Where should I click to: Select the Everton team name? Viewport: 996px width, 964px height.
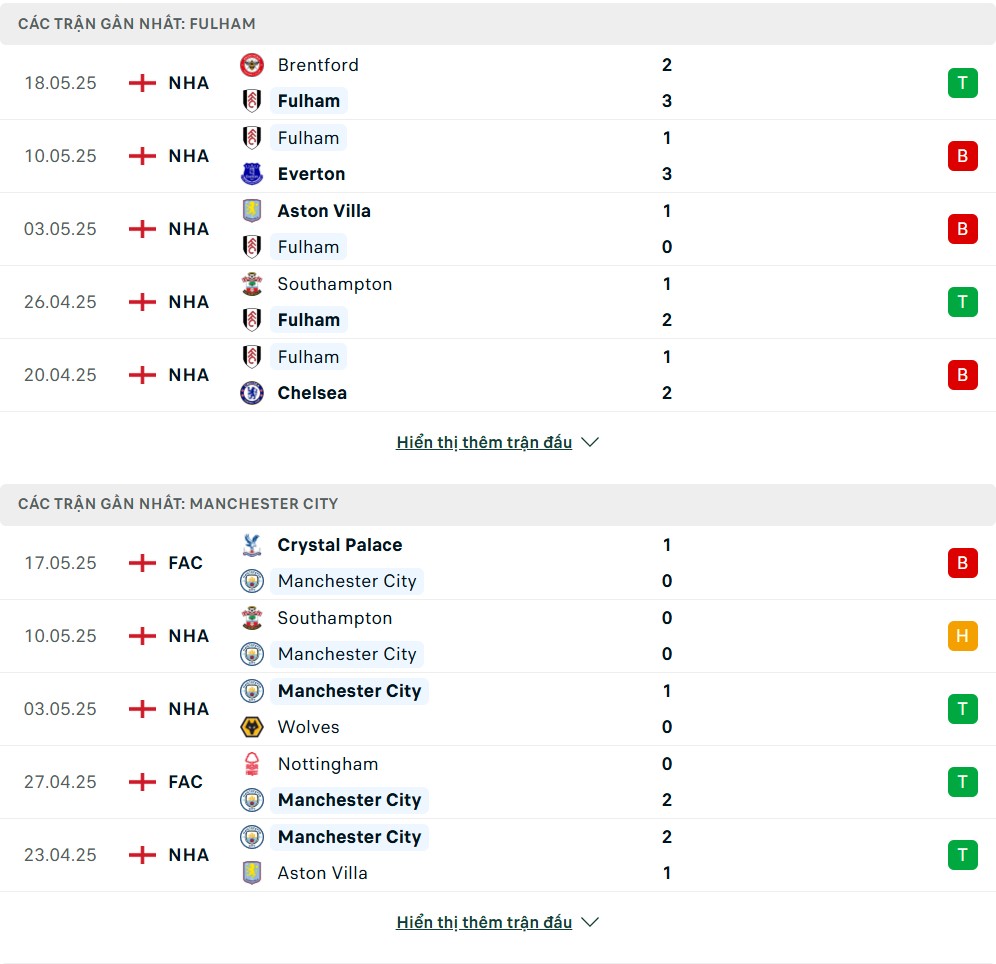[311, 174]
